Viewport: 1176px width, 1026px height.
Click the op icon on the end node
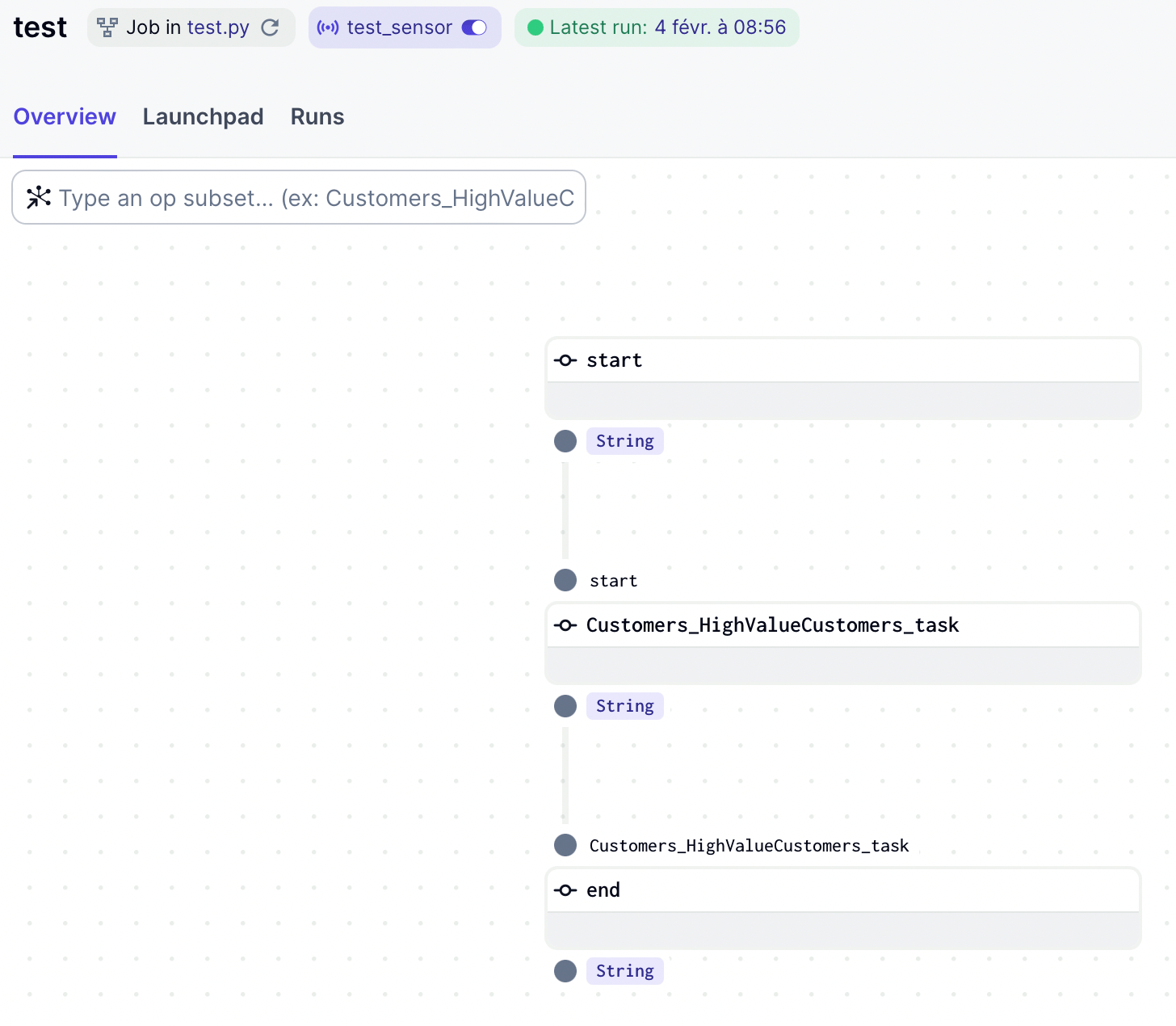click(x=565, y=890)
